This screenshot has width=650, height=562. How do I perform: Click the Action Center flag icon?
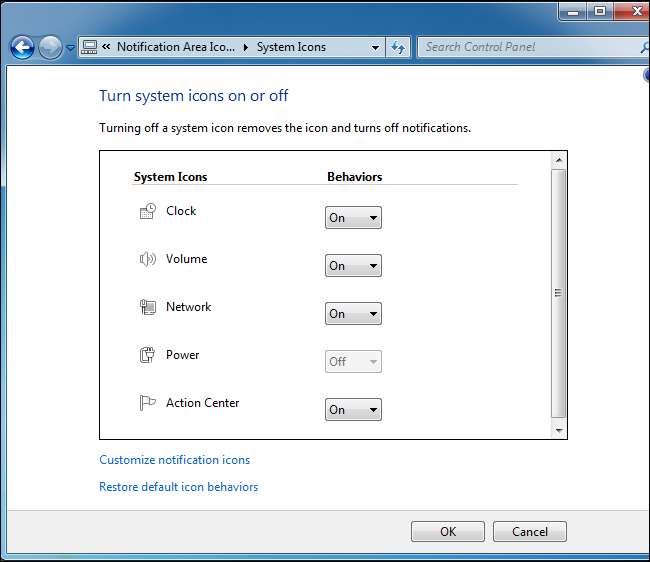(x=148, y=403)
